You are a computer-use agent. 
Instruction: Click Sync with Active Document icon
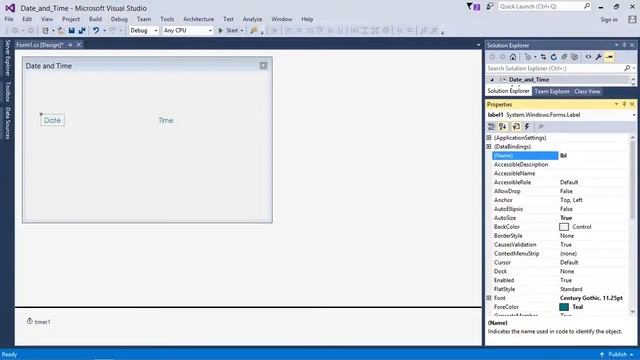click(x=543, y=57)
